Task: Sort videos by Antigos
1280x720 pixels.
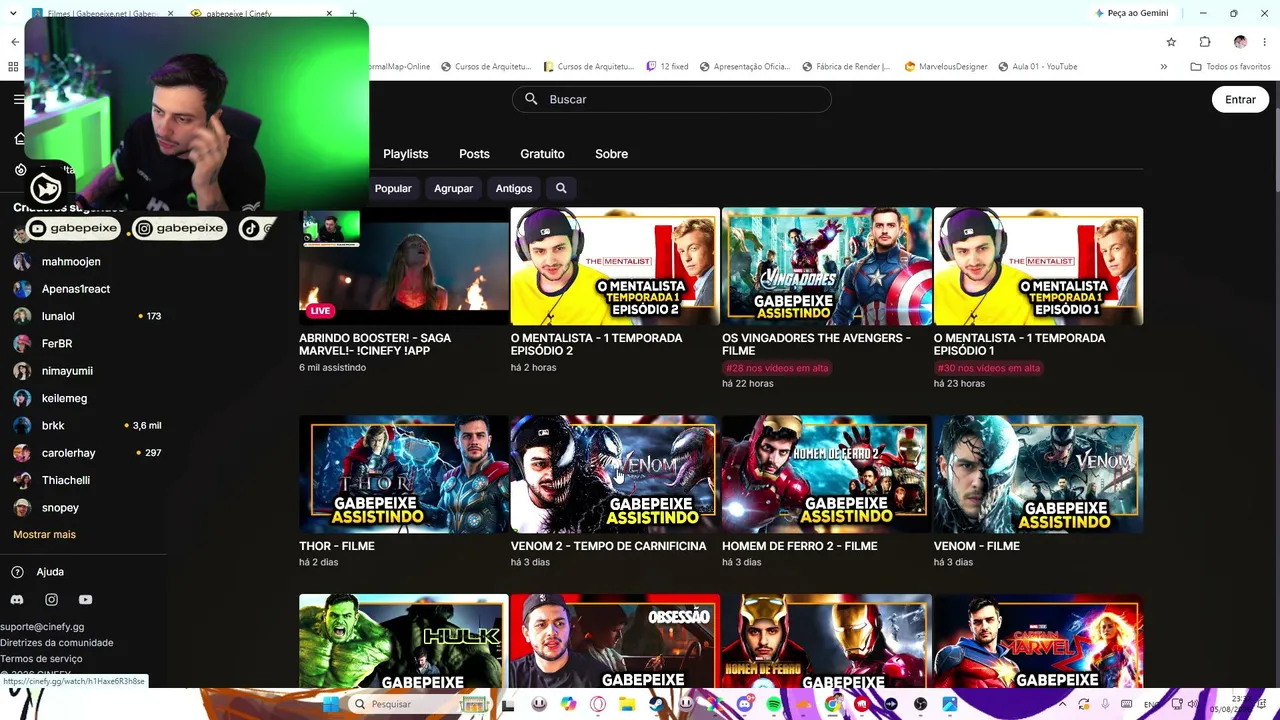Action: tap(514, 188)
